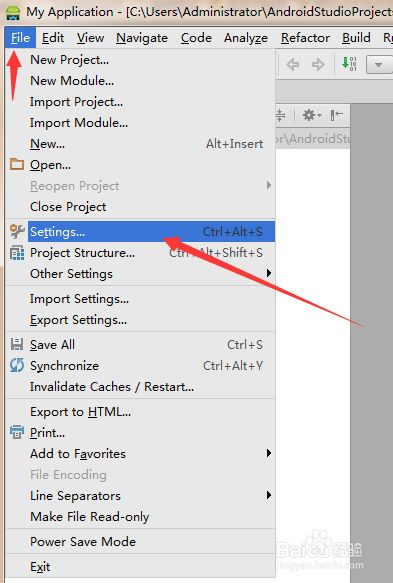The image size is (393, 583).
Task: Click the back navigation arrow icon
Action: [x=293, y=65]
